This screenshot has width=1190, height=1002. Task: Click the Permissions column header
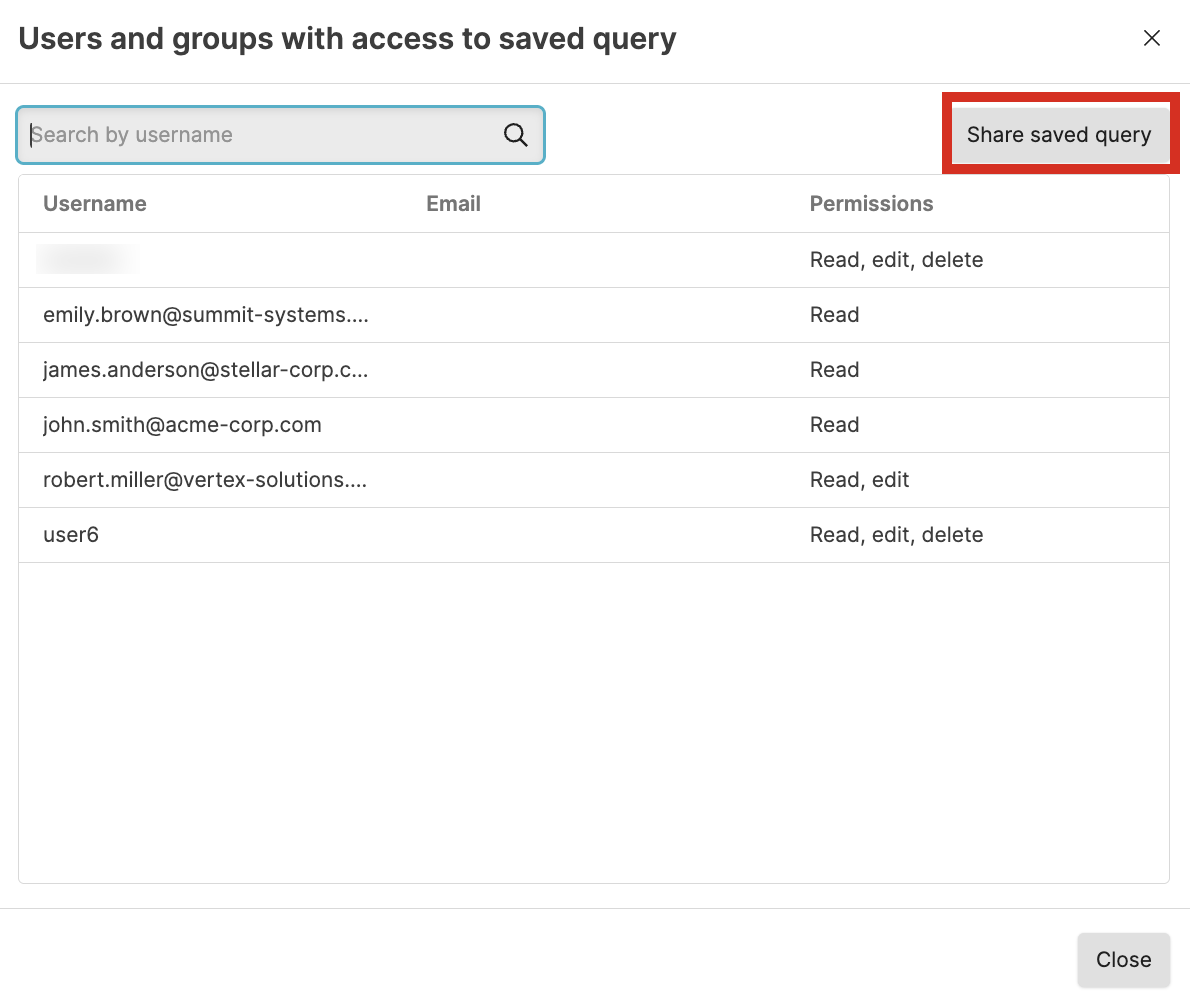pyautogui.click(x=871, y=204)
